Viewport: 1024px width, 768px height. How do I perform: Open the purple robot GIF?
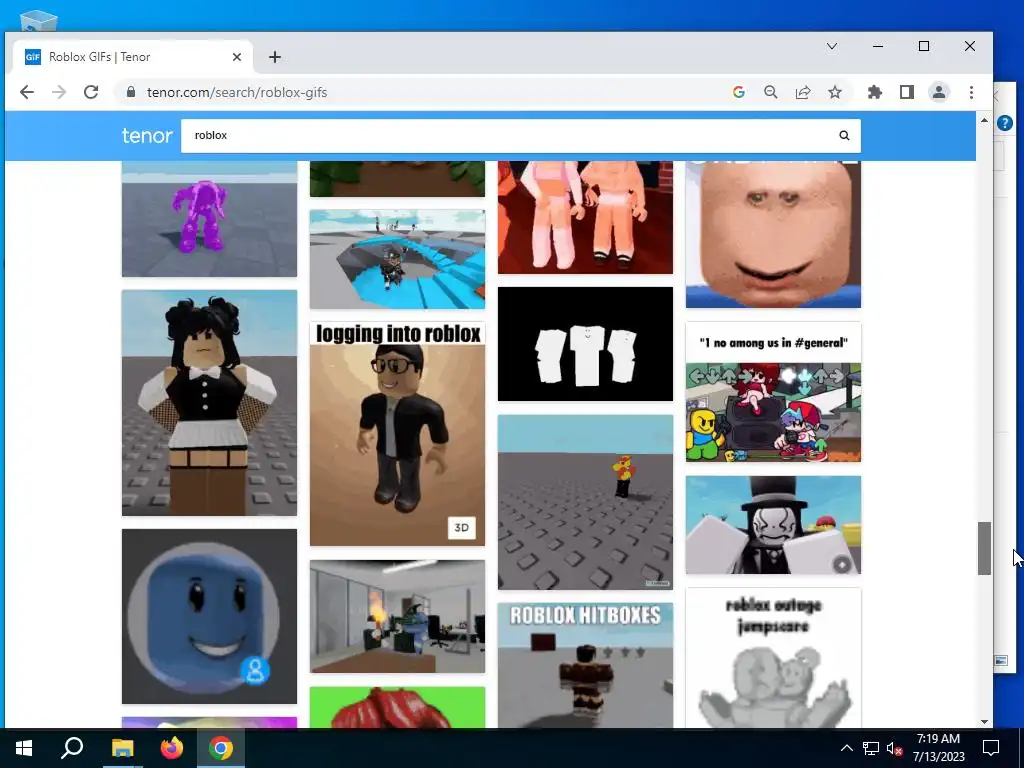[x=209, y=219]
